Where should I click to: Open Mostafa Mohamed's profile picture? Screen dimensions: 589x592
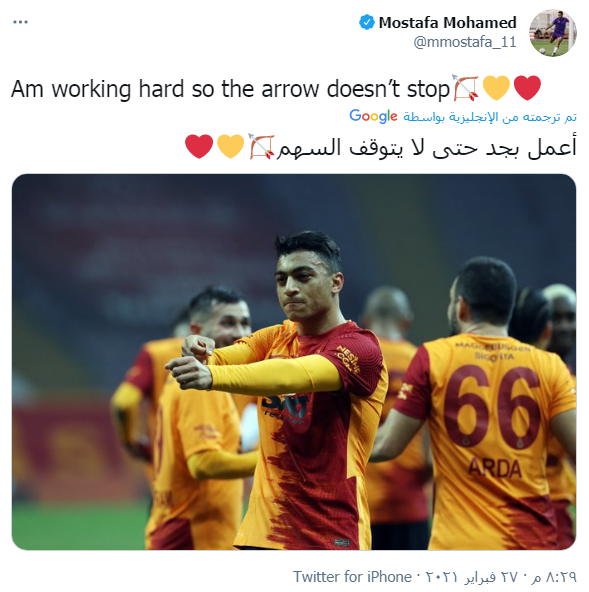[x=552, y=33]
